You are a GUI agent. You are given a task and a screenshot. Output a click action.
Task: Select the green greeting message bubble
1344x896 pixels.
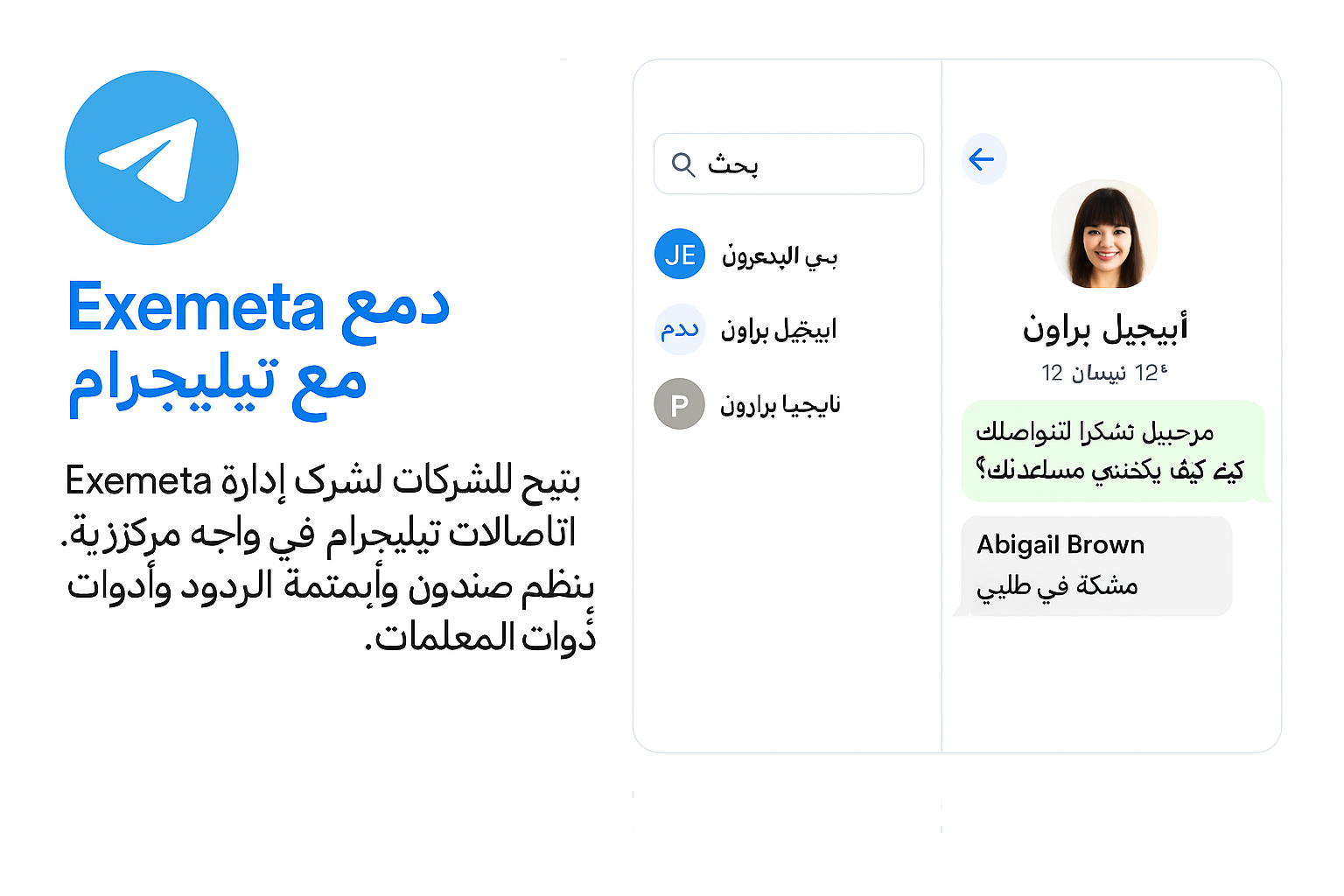pos(1111,451)
